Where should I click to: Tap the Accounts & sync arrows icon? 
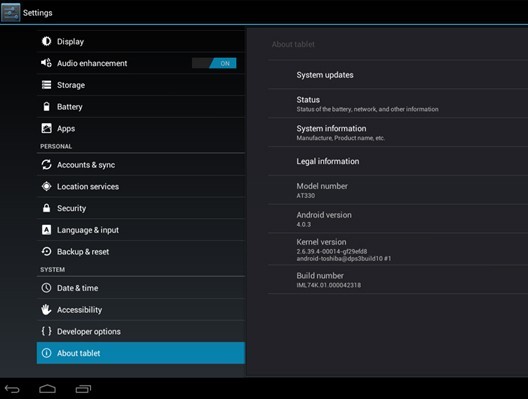(x=46, y=165)
